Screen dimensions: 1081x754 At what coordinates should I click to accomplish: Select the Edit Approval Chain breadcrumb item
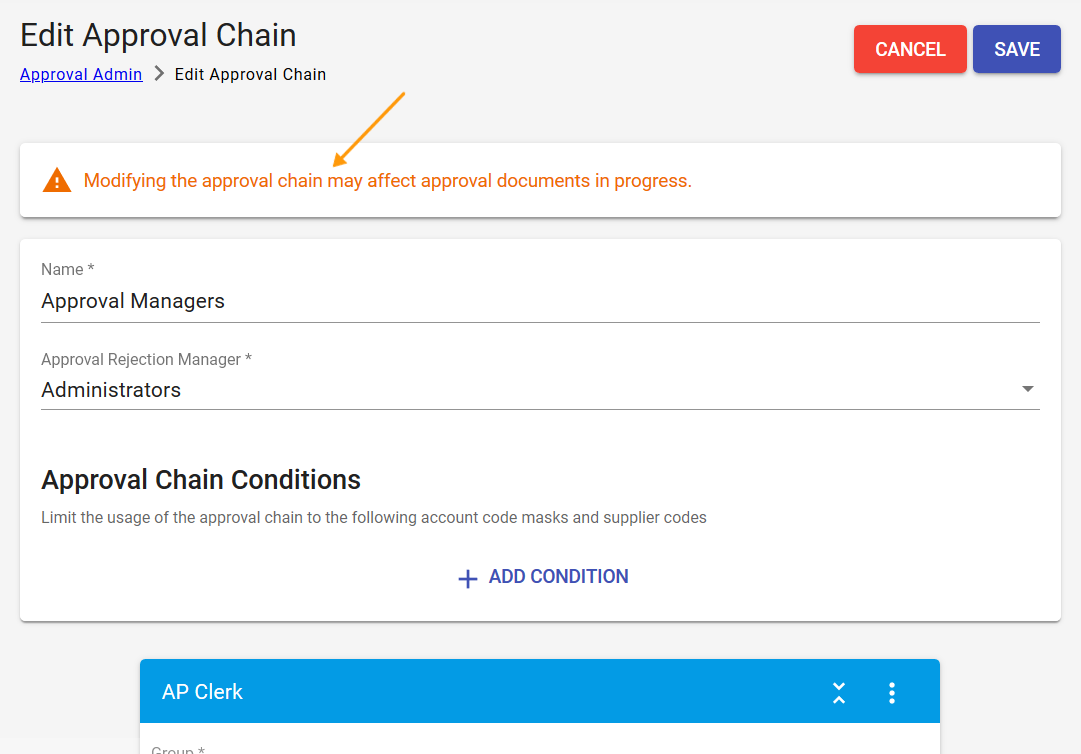coord(250,74)
